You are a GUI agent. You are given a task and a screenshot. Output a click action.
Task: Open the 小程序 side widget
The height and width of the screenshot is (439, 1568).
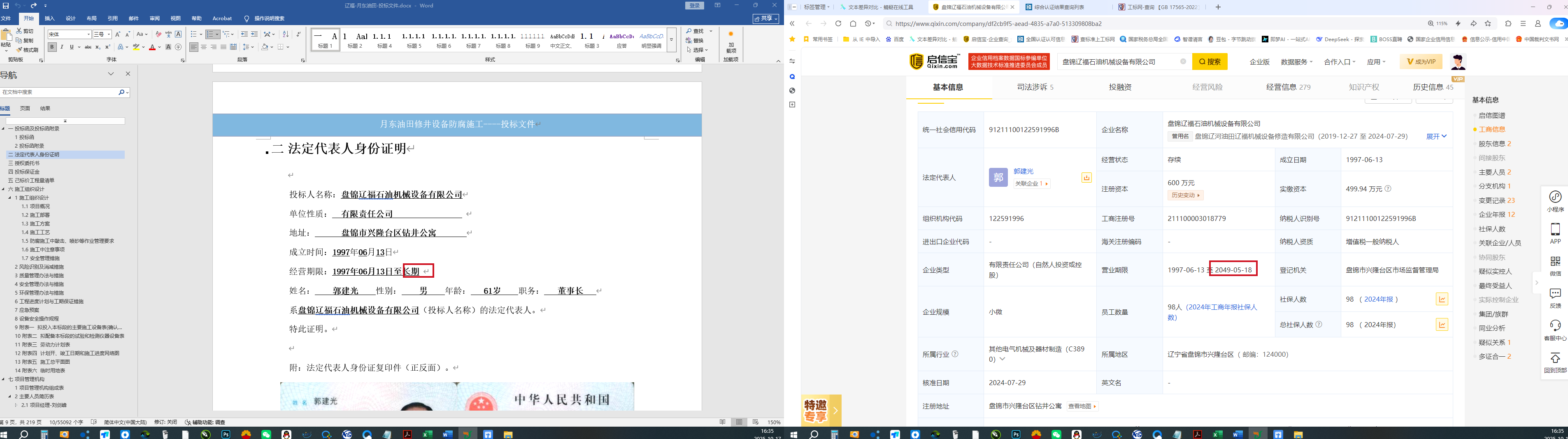pos(1555,201)
